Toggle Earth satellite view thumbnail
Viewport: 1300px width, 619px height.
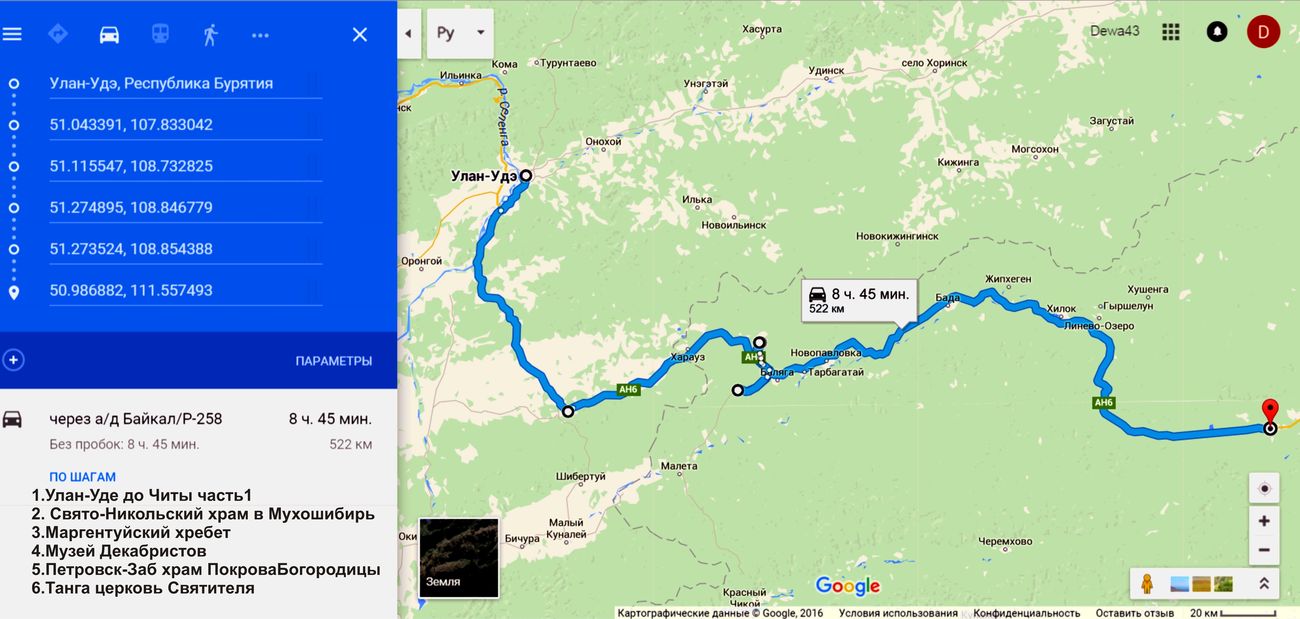pyautogui.click(x=459, y=557)
